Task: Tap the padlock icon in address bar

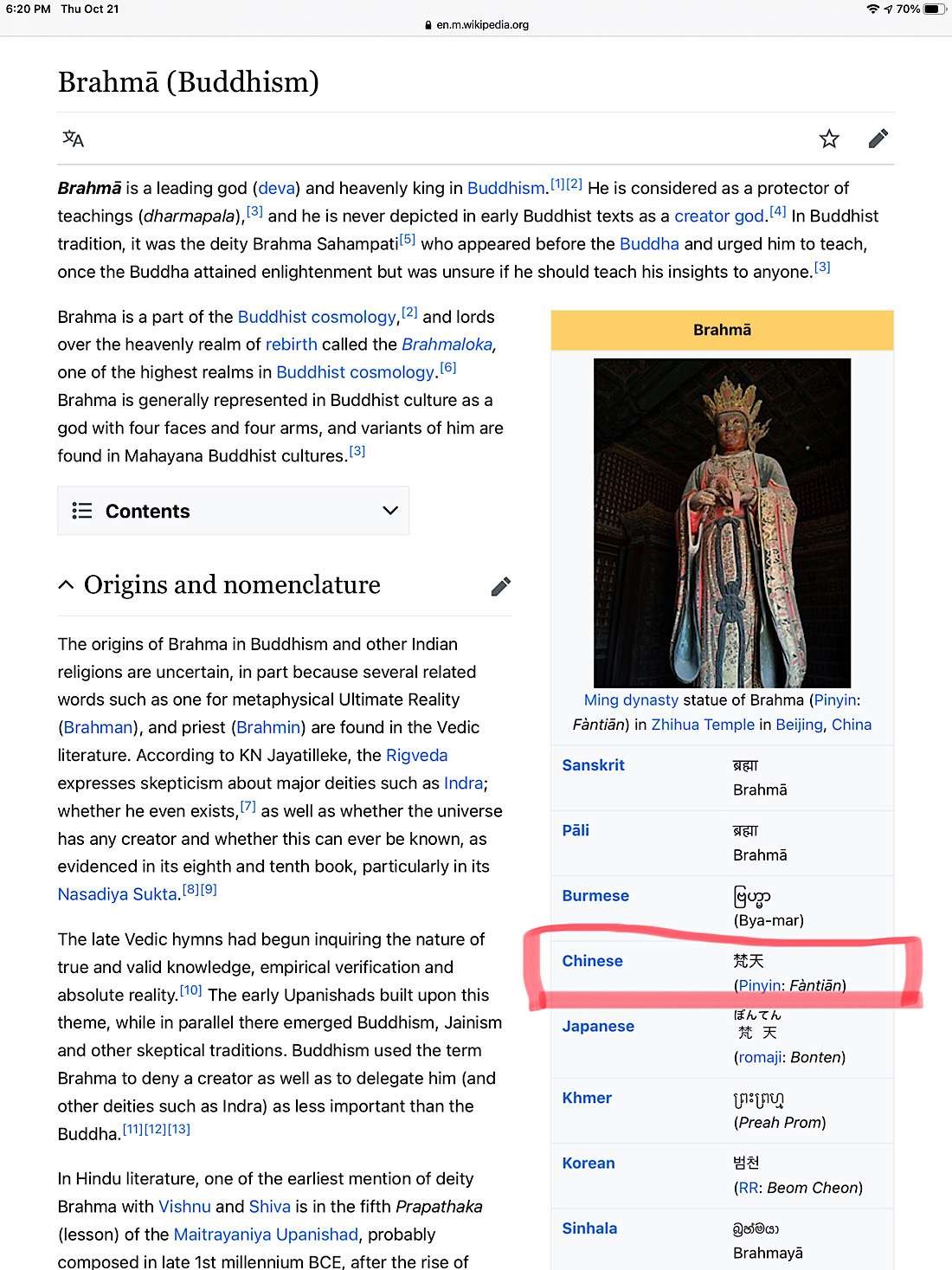Action: tap(428, 25)
